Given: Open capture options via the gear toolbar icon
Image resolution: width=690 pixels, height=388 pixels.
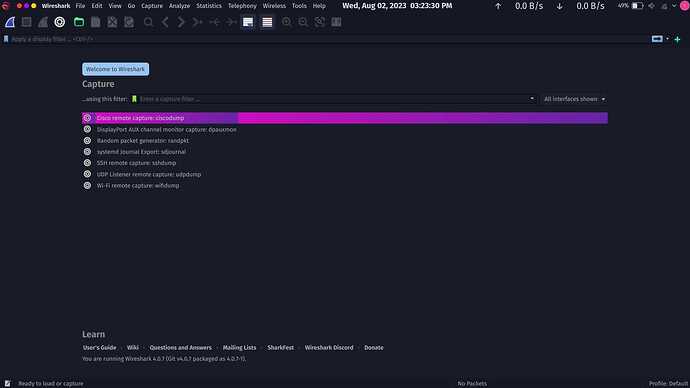Looking at the screenshot, I should click(59, 22).
